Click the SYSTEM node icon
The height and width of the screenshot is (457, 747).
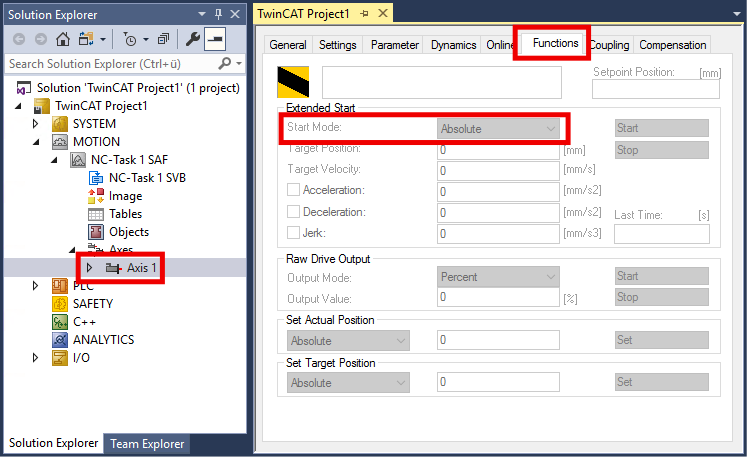pyautogui.click(x=60, y=124)
